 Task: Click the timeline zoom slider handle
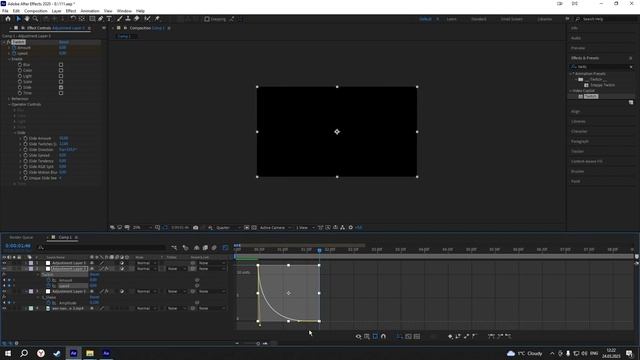point(258,344)
